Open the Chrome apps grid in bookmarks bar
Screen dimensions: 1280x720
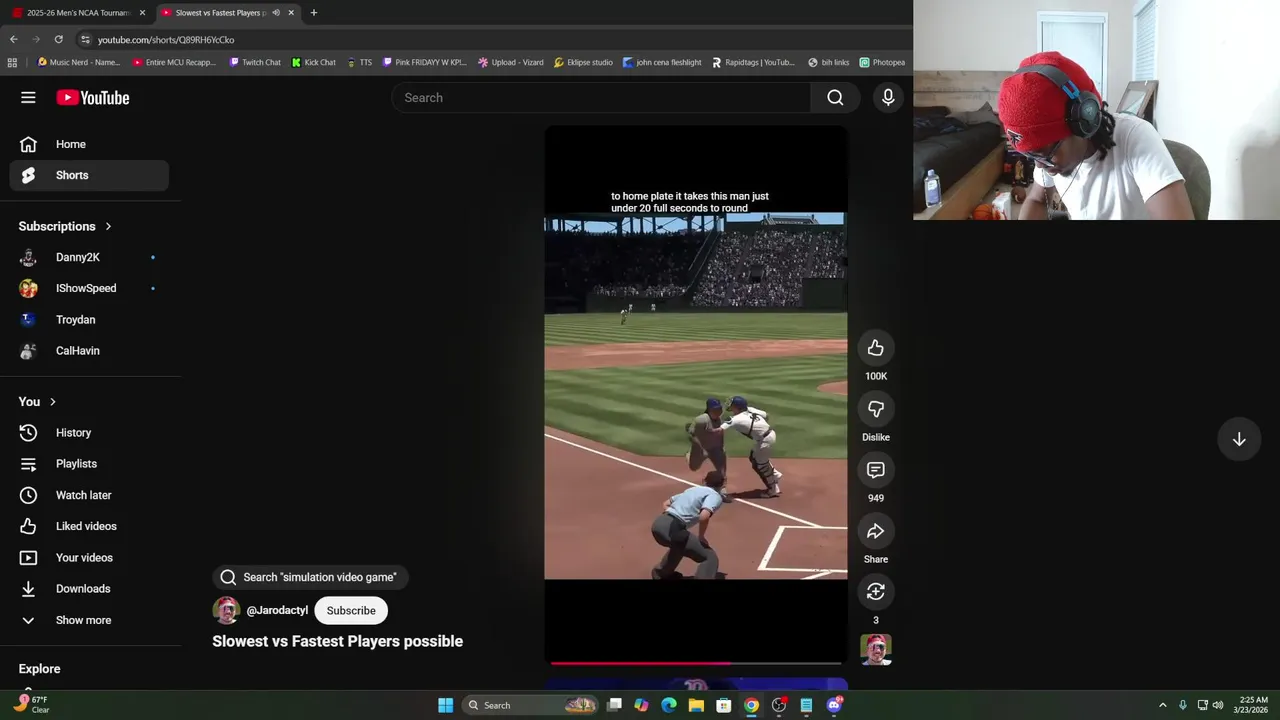point(12,62)
